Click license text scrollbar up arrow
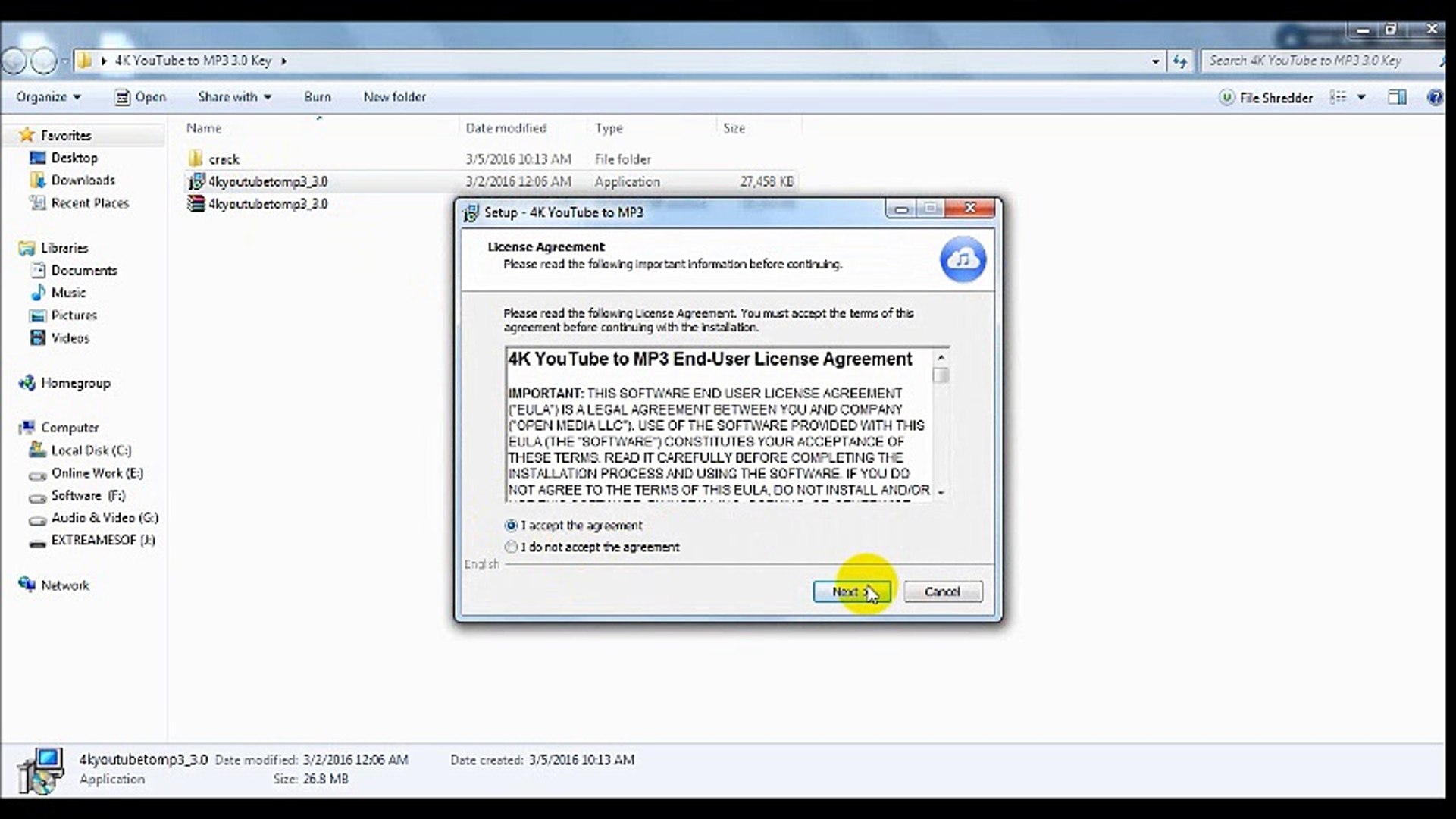Image resolution: width=1456 pixels, height=819 pixels. [941, 357]
